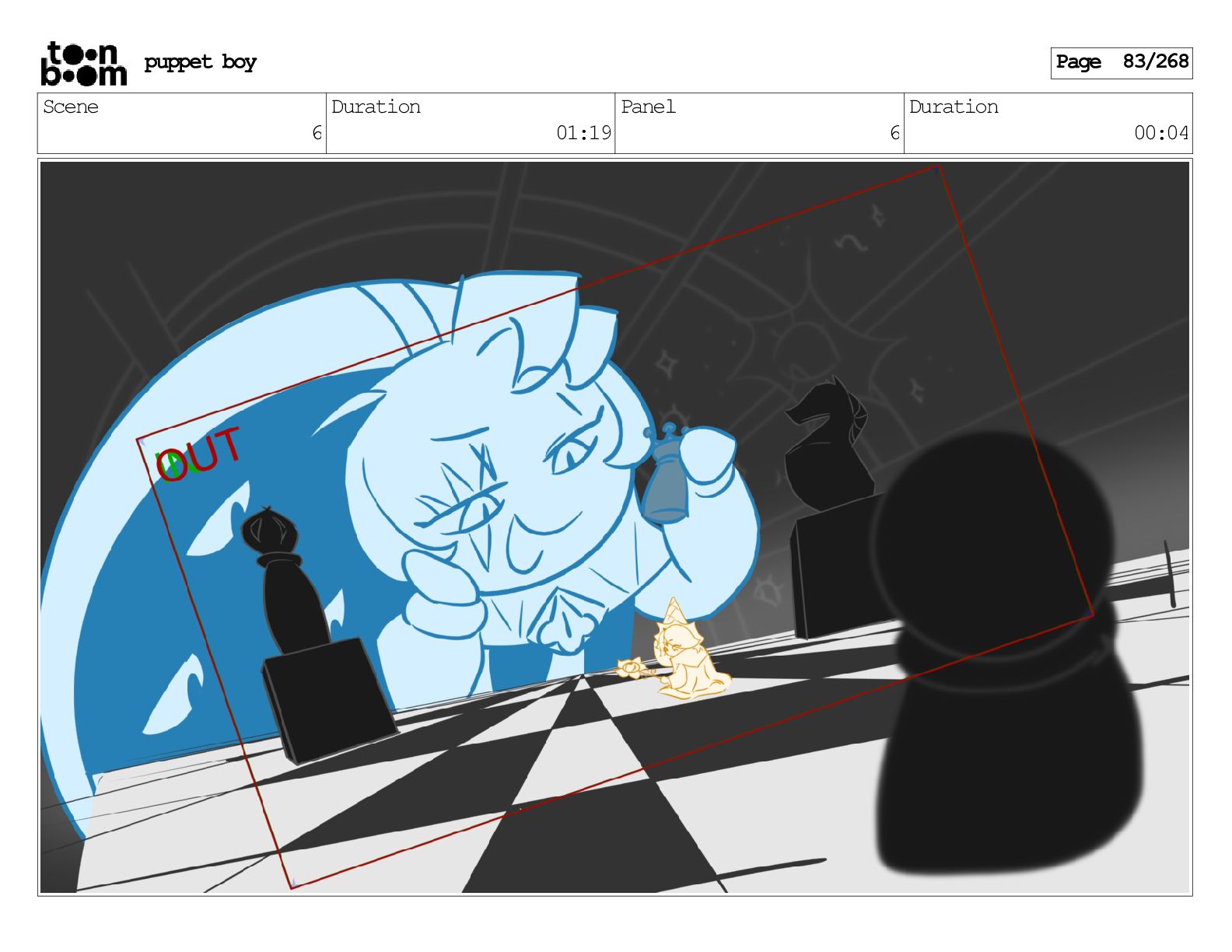Viewport: 1232px width, 952px height.
Task: Click the 'Panel' header label
Action: (648, 107)
